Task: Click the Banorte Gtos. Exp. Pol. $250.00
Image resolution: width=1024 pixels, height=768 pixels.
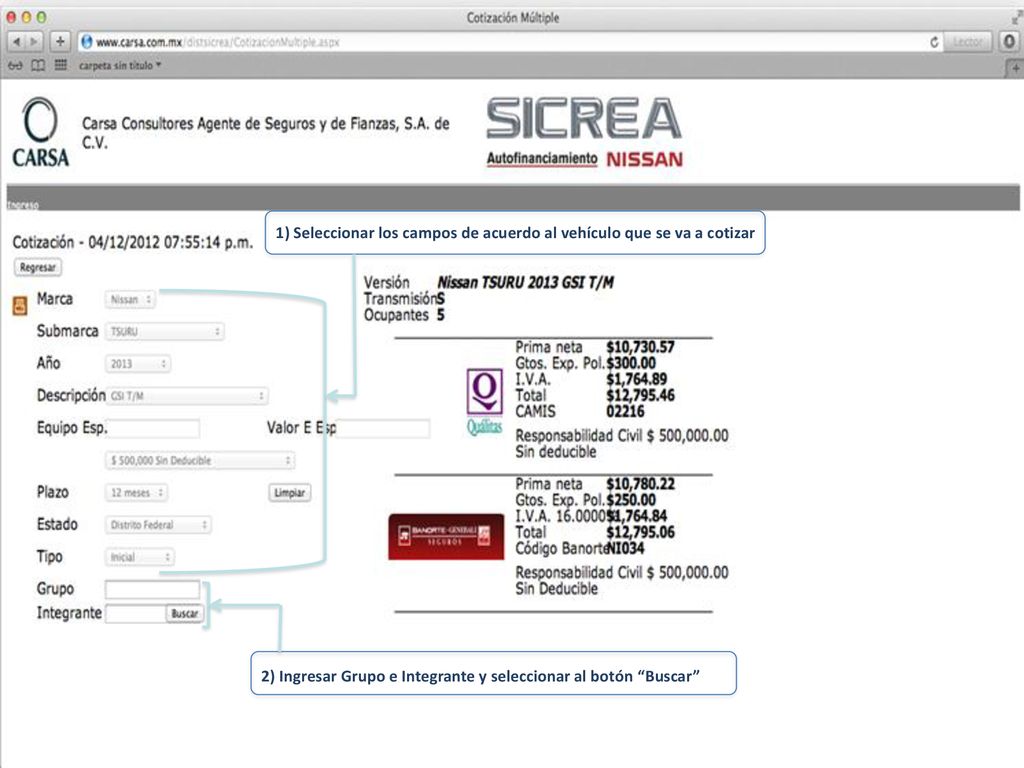Action: click(x=631, y=500)
